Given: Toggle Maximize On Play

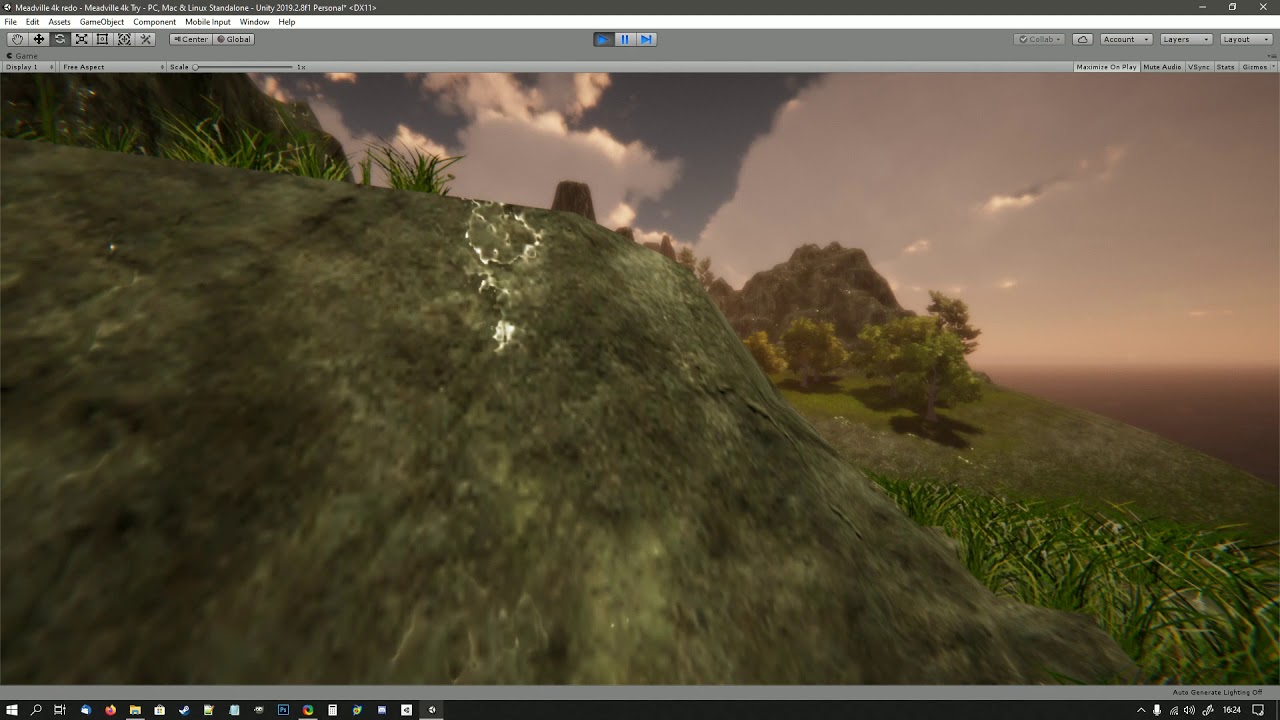Looking at the screenshot, I should click(x=1107, y=67).
